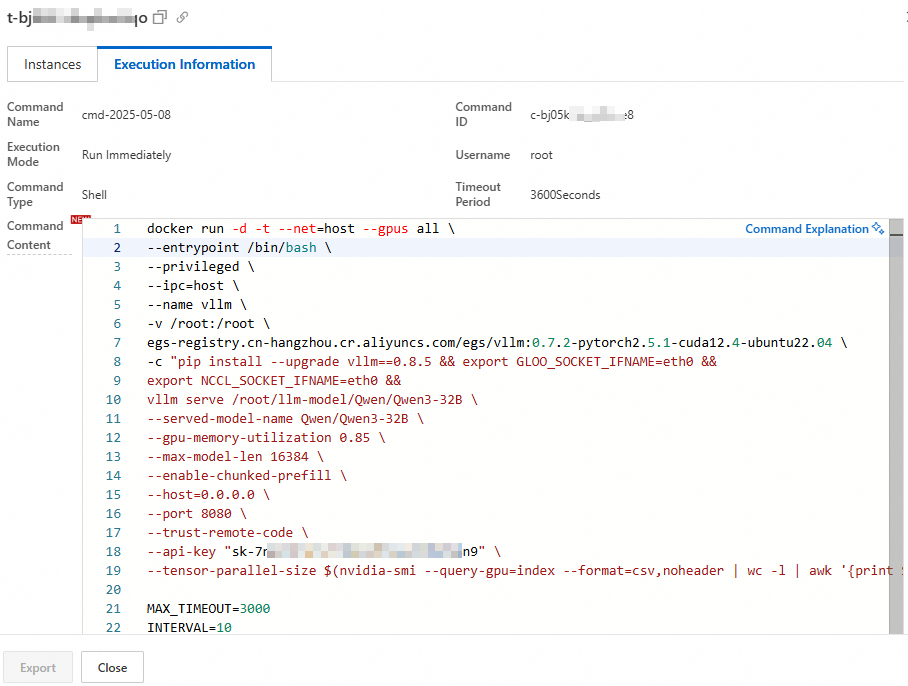Click the Command Type value Shell
This screenshot has width=908, height=686.
click(x=94, y=195)
